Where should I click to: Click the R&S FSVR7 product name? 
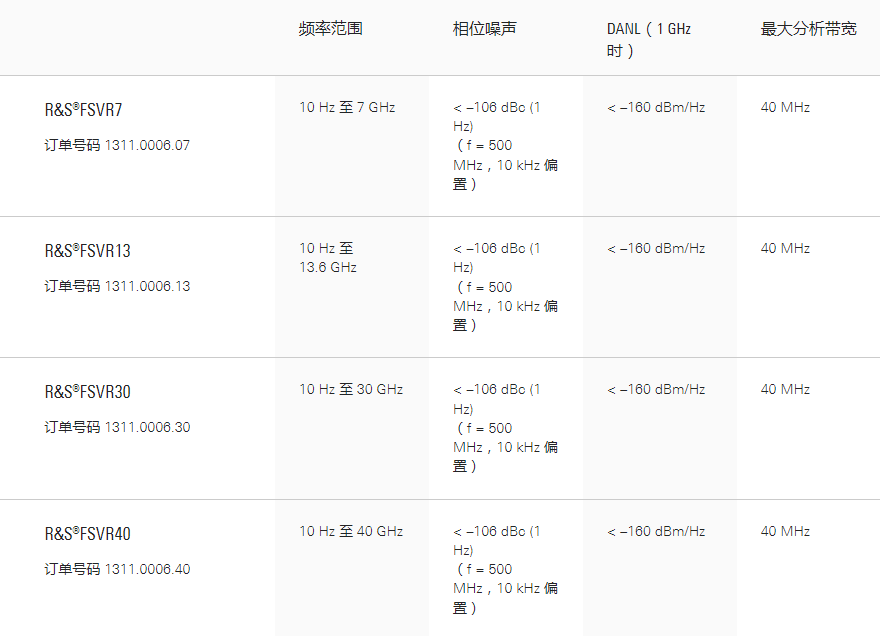coord(83,109)
